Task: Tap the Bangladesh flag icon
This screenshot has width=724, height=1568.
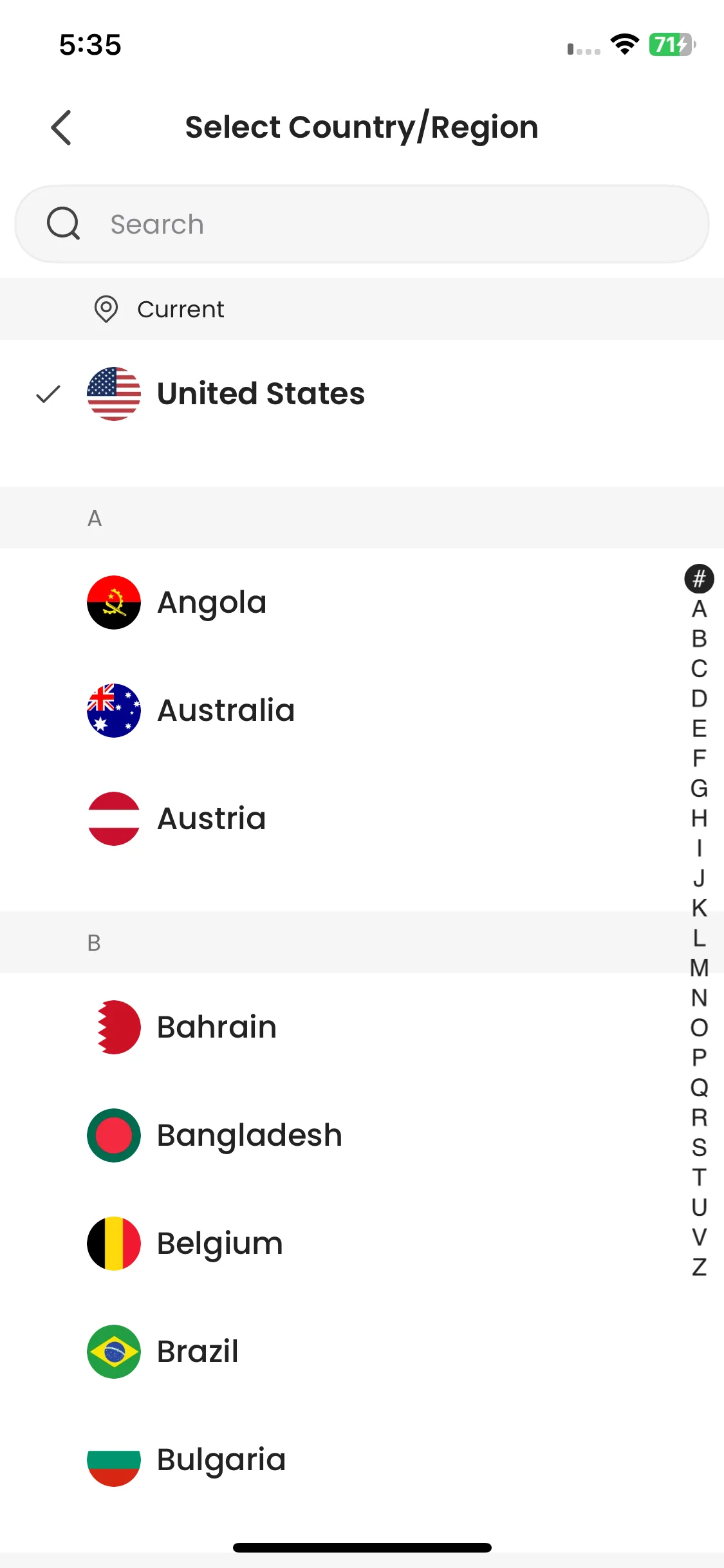Action: pos(114,1135)
